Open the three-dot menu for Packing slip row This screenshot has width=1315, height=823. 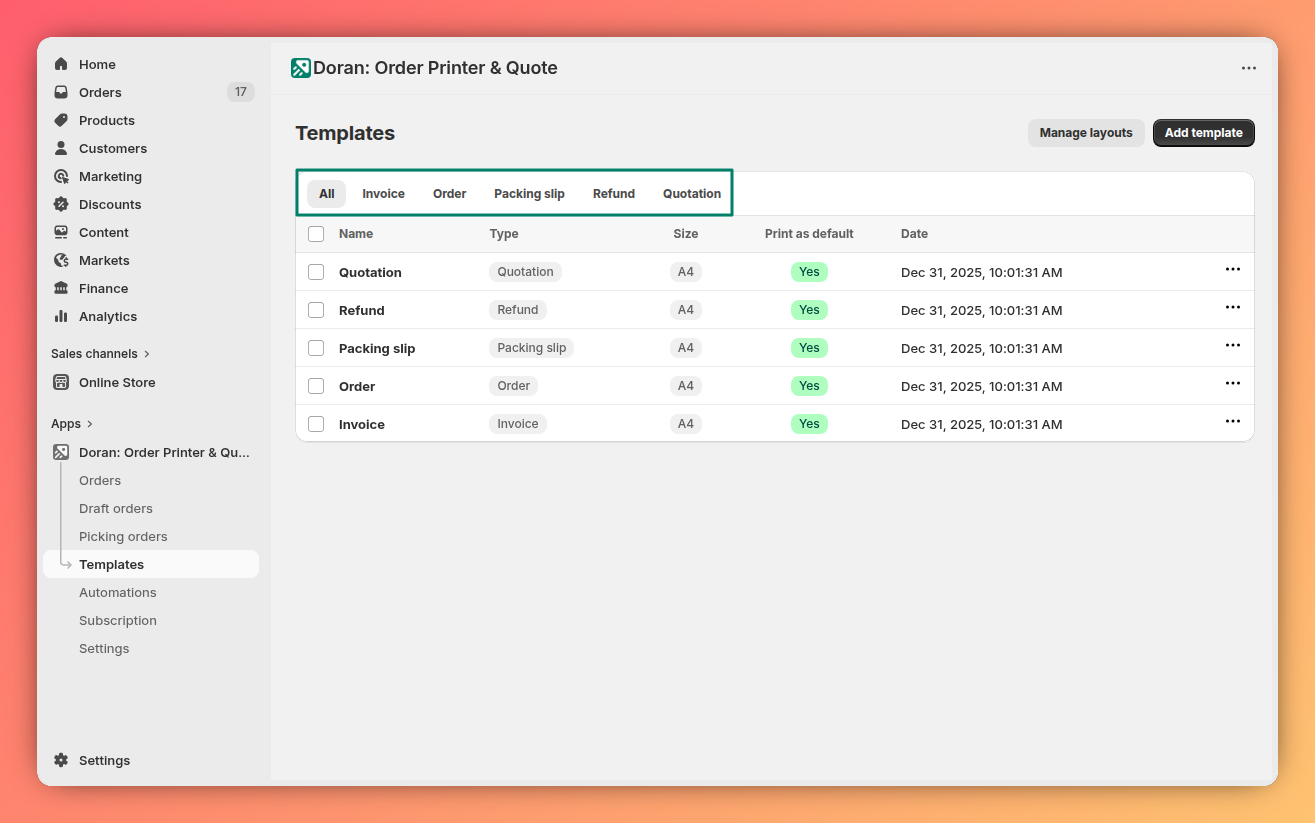pos(1233,346)
